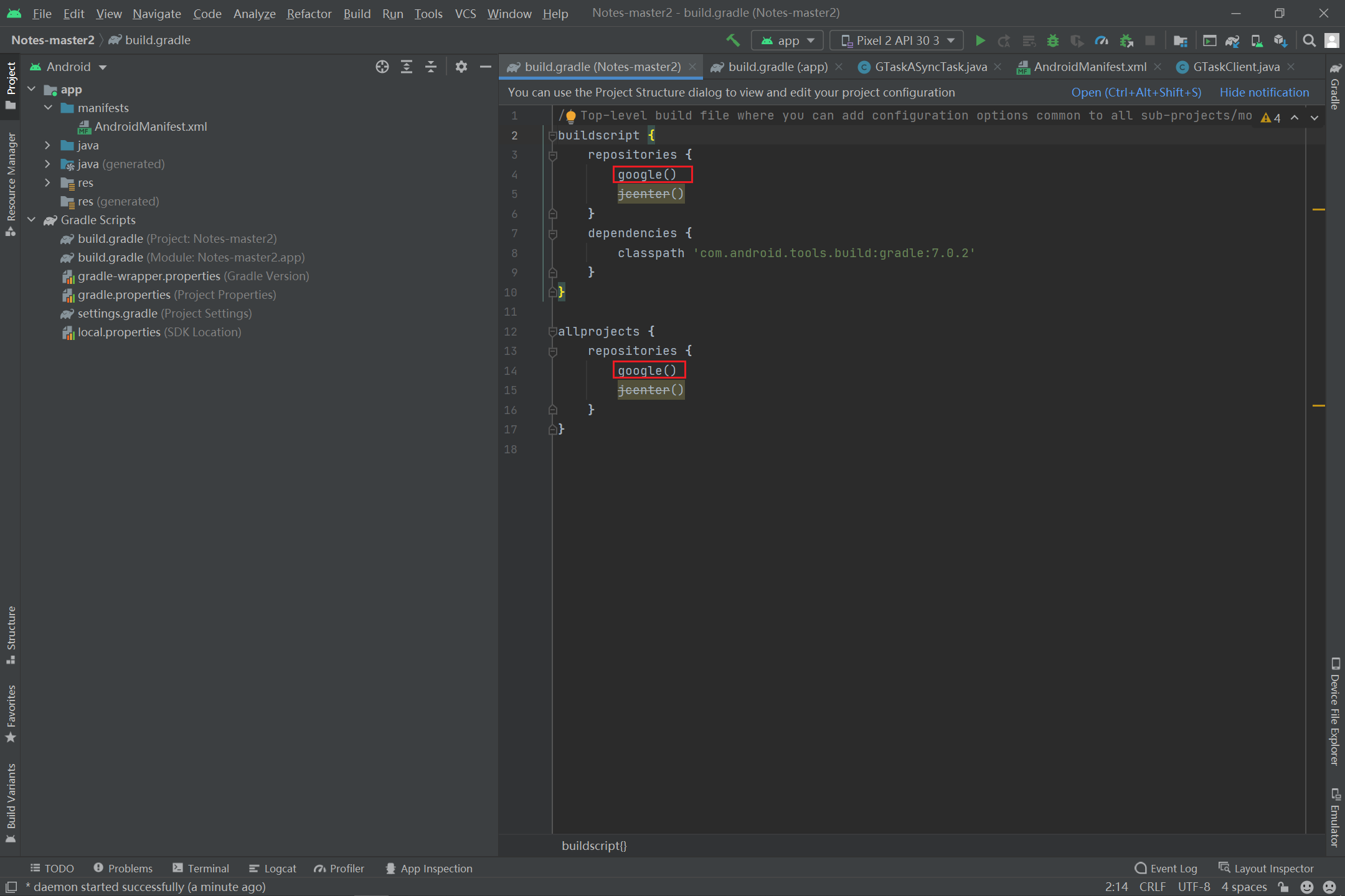Collapse the app module tree node

tap(32, 89)
